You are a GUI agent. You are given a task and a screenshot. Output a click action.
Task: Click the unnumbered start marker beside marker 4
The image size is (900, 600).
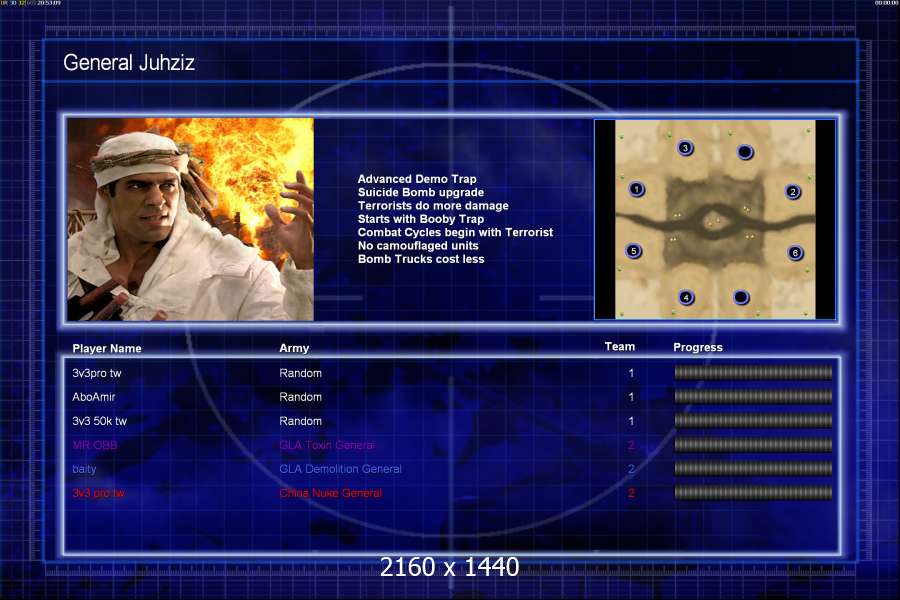point(741,297)
